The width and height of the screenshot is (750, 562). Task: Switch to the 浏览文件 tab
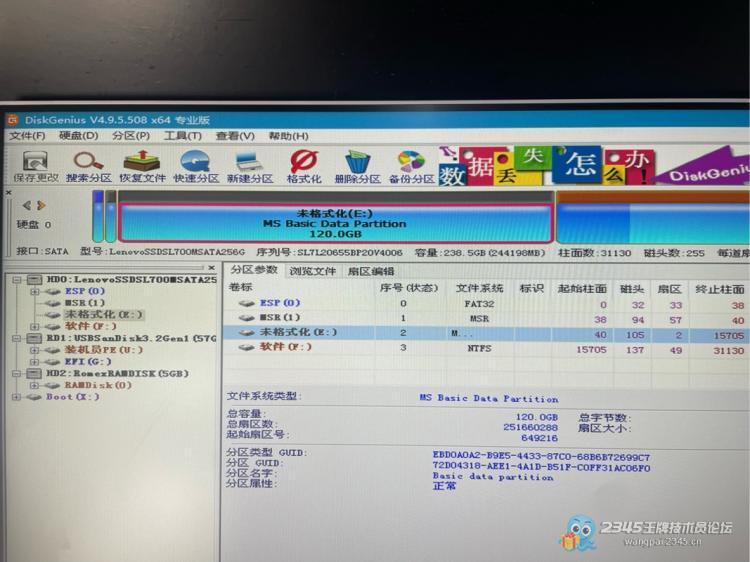pyautogui.click(x=313, y=271)
